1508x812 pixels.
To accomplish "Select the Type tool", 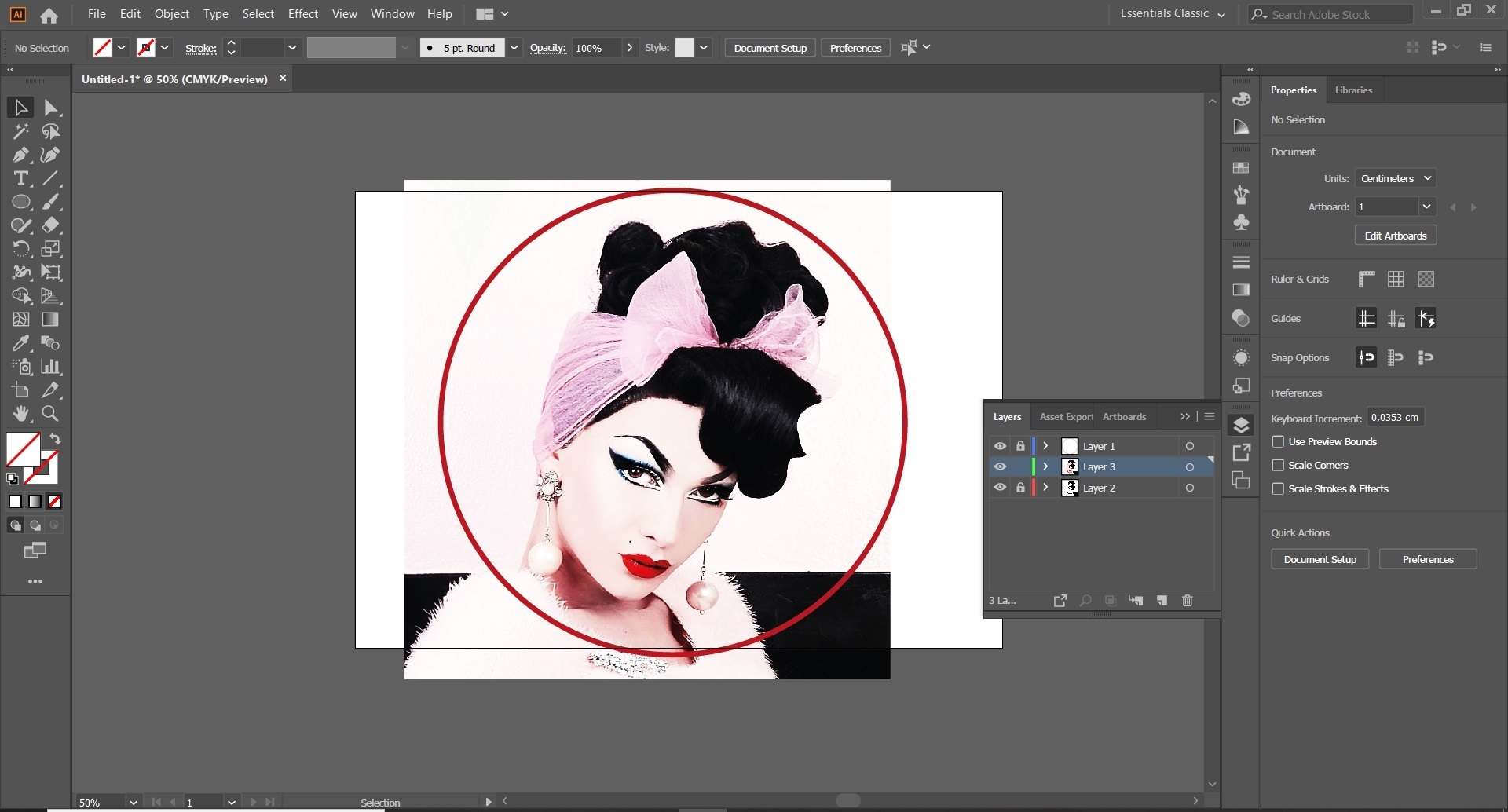I will (x=20, y=178).
